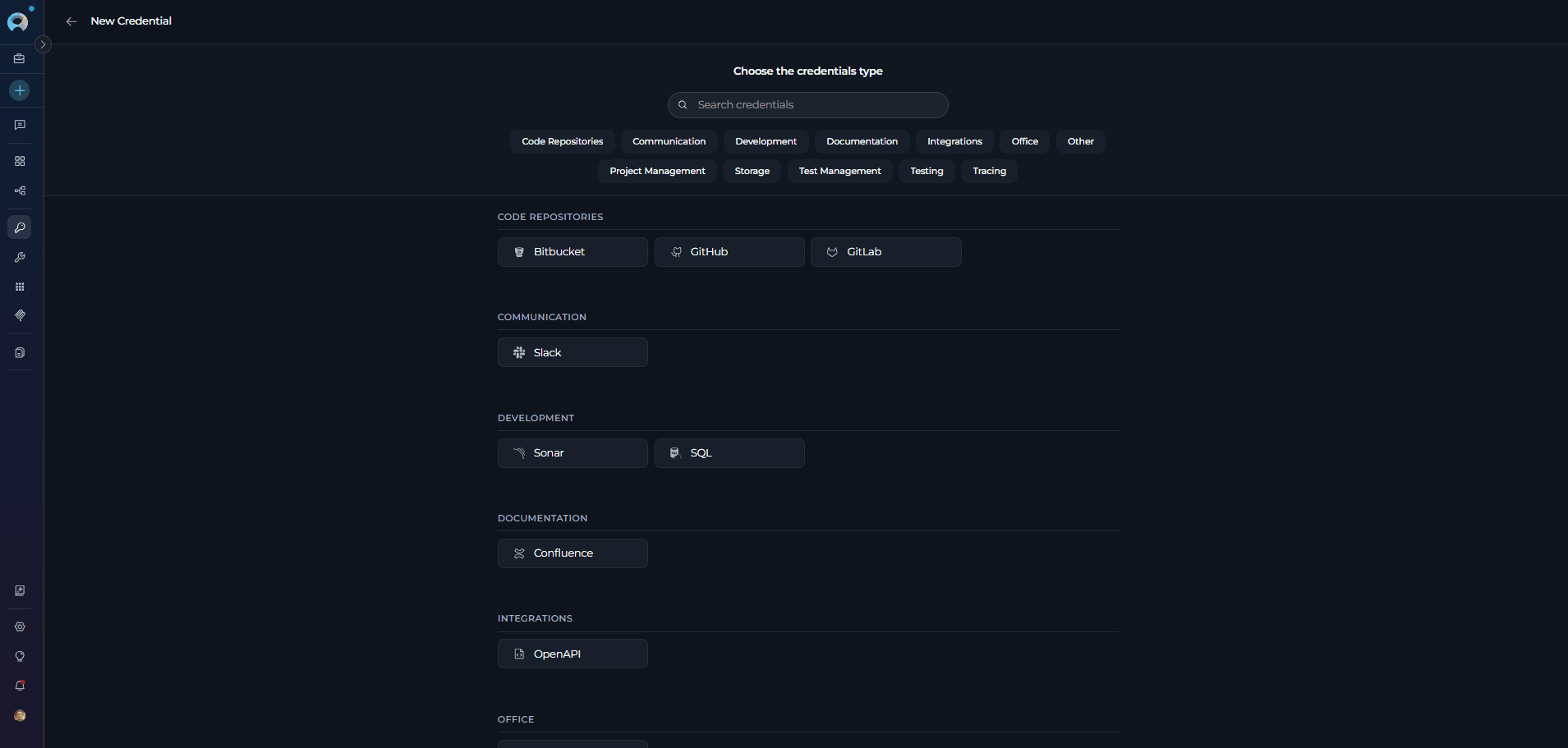Screen dimensions: 1568x748
Task: Select the key credentials icon in the sidebar
Action: click(20, 227)
